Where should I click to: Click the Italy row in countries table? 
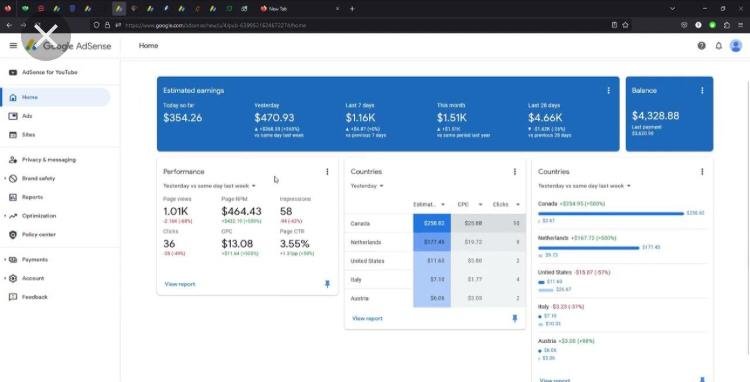click(x=435, y=280)
